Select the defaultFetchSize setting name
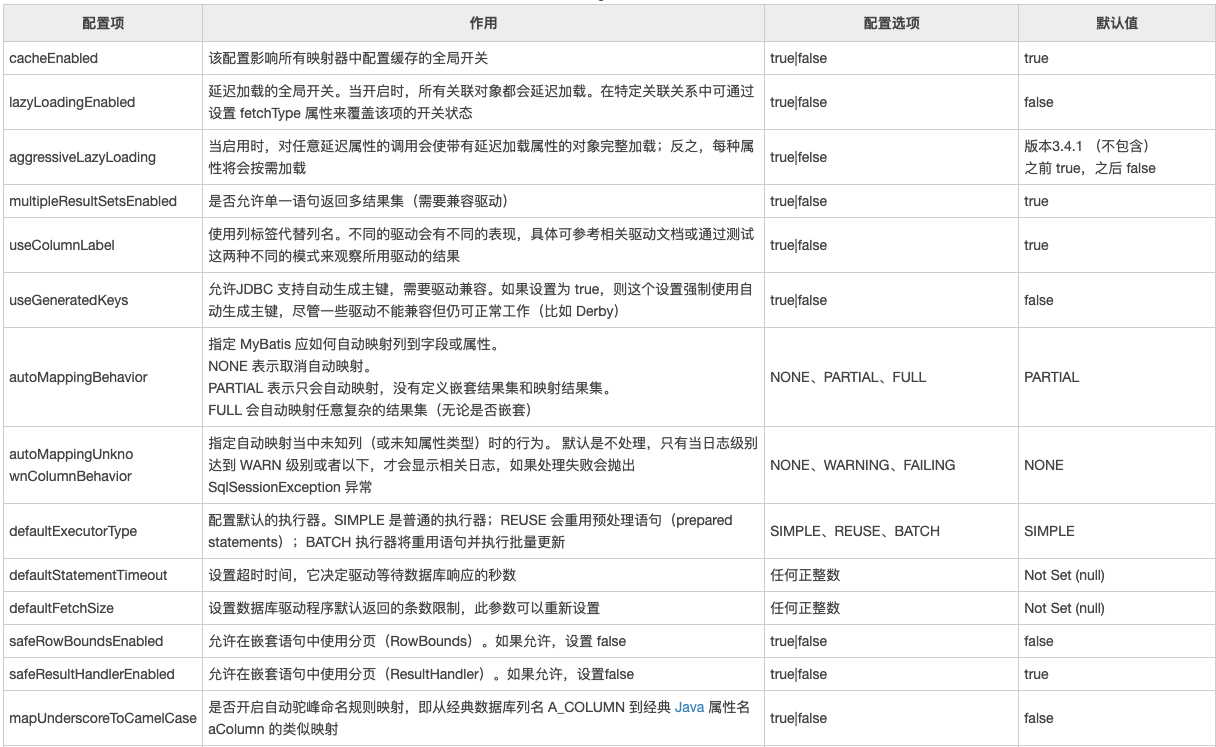The width and height of the screenshot is (1216, 747). 61,608
